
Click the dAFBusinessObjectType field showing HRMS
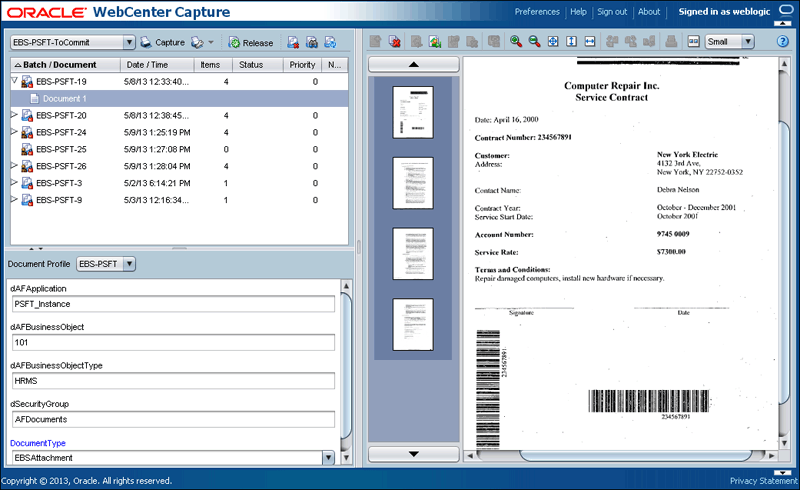coord(173,381)
